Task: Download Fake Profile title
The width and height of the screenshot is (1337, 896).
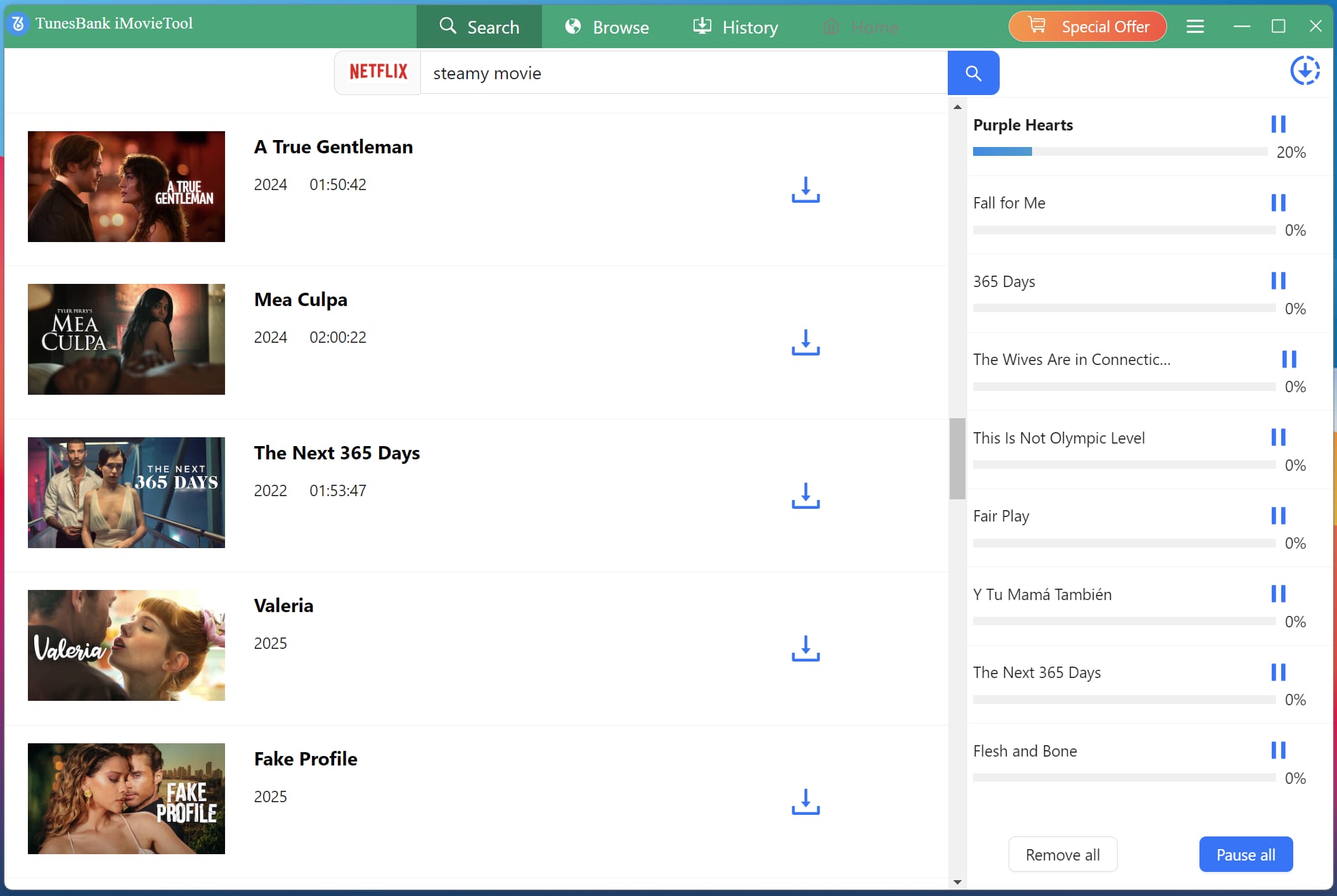Action: click(805, 802)
